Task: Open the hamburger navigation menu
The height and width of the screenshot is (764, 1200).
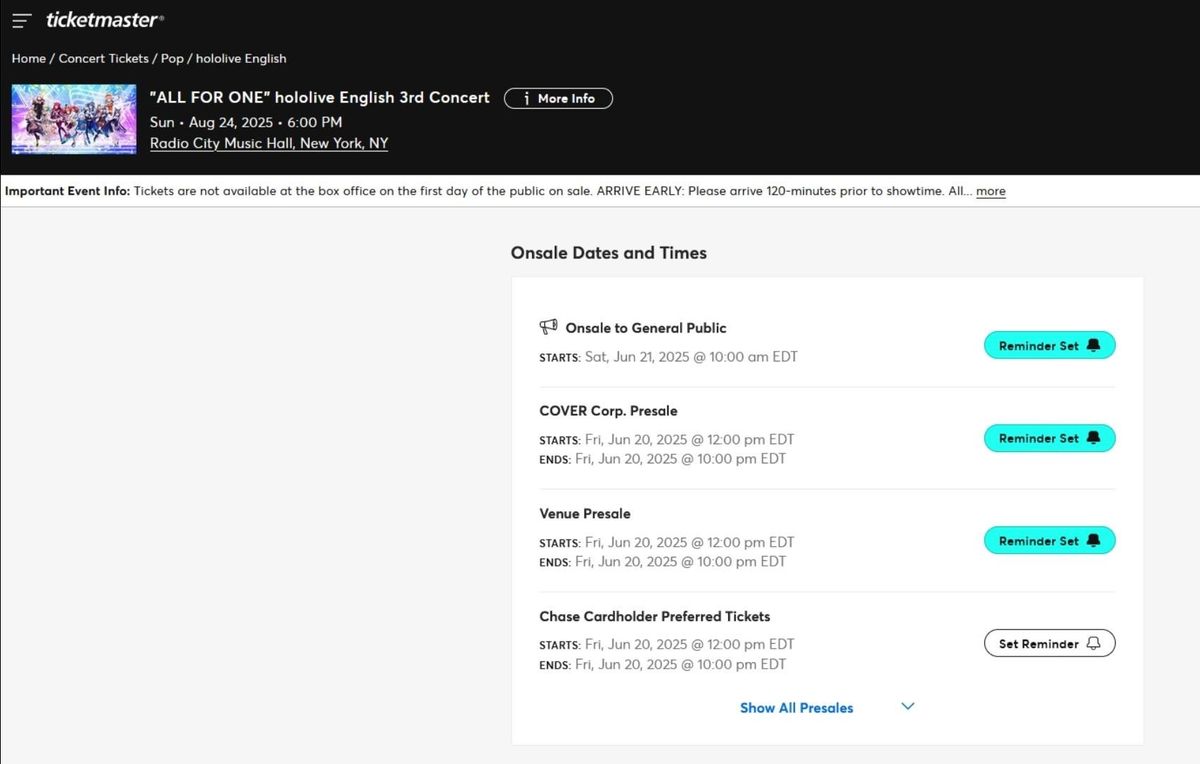Action: point(22,21)
